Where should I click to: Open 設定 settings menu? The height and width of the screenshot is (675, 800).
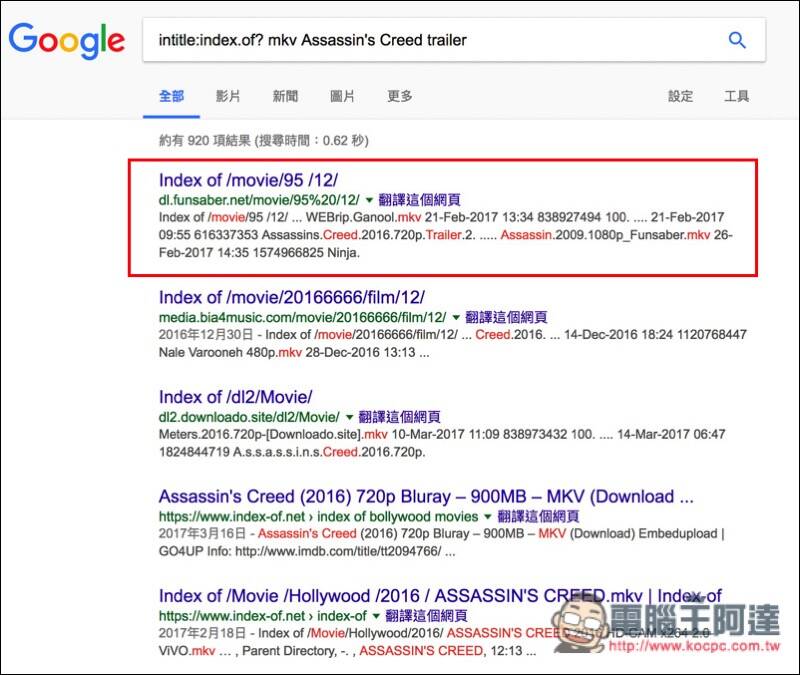click(681, 96)
